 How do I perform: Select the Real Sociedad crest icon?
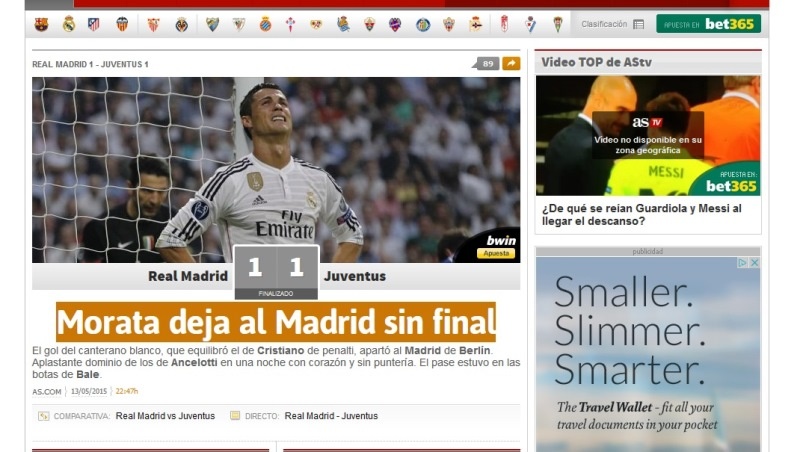(x=343, y=24)
